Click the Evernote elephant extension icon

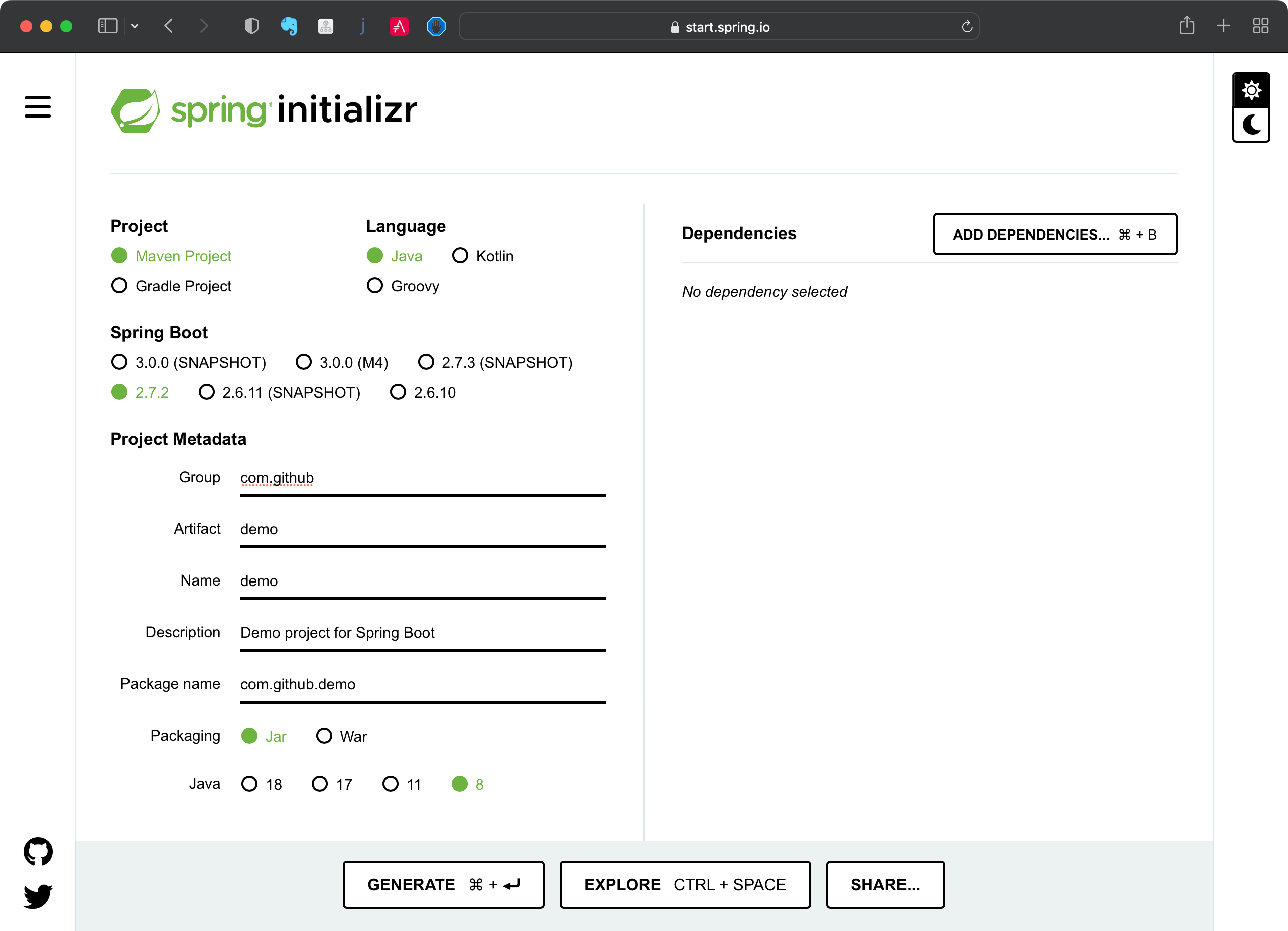(289, 26)
